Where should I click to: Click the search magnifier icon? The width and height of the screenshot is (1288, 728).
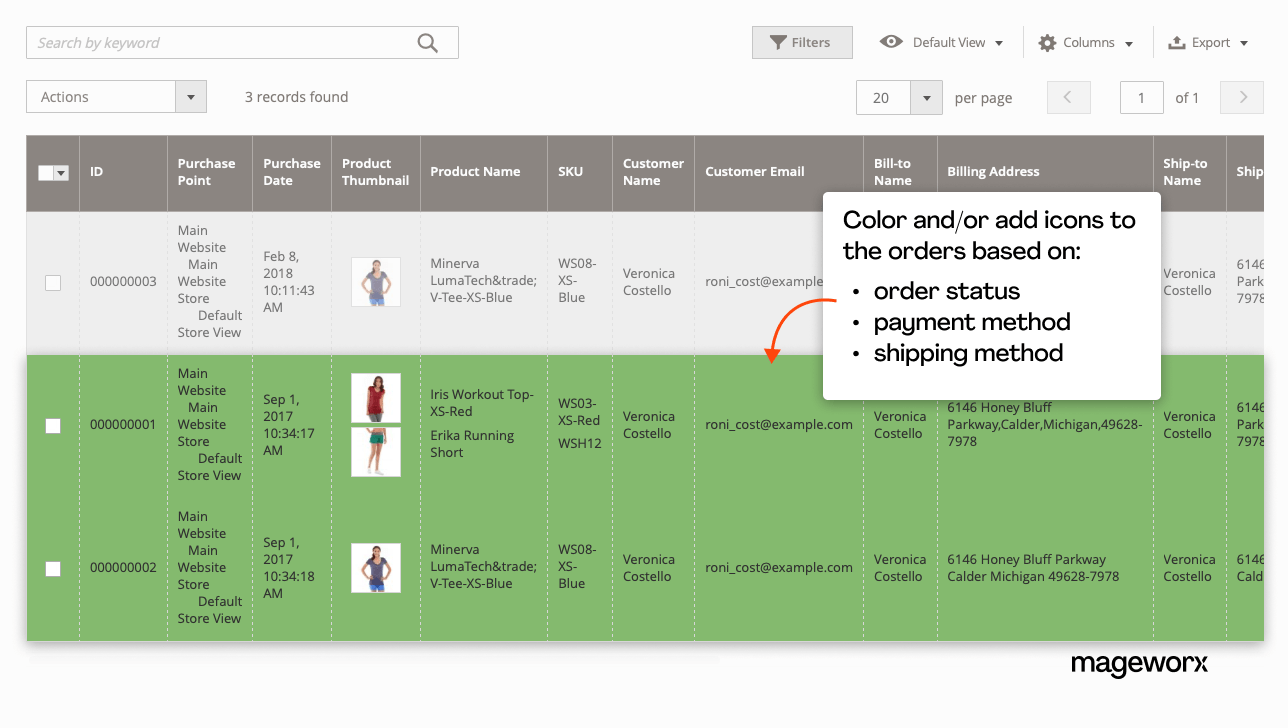[x=428, y=42]
